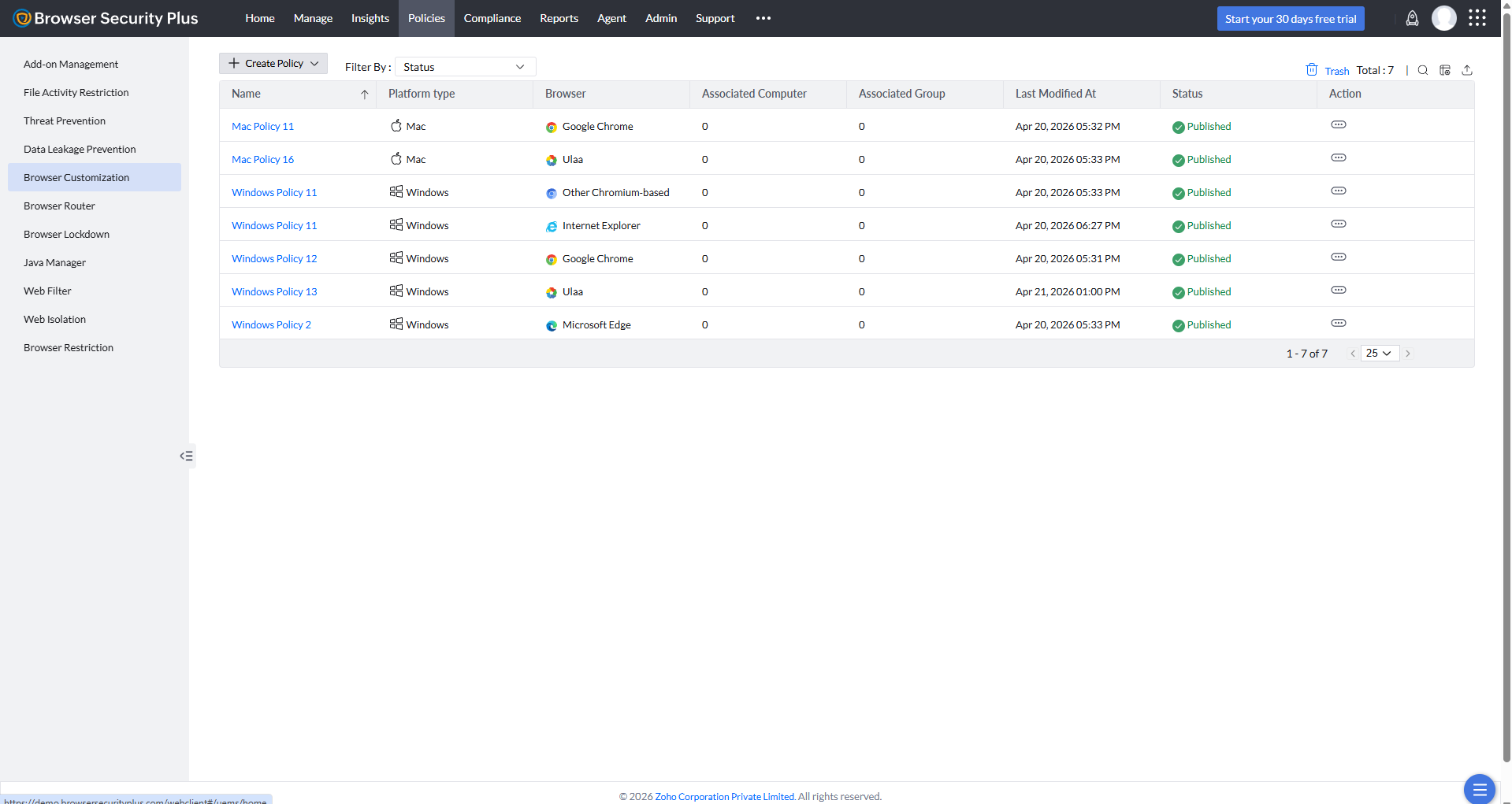This screenshot has height=804, width=1512.
Task: Open action menu for Internet Explorer row
Action: click(1339, 224)
